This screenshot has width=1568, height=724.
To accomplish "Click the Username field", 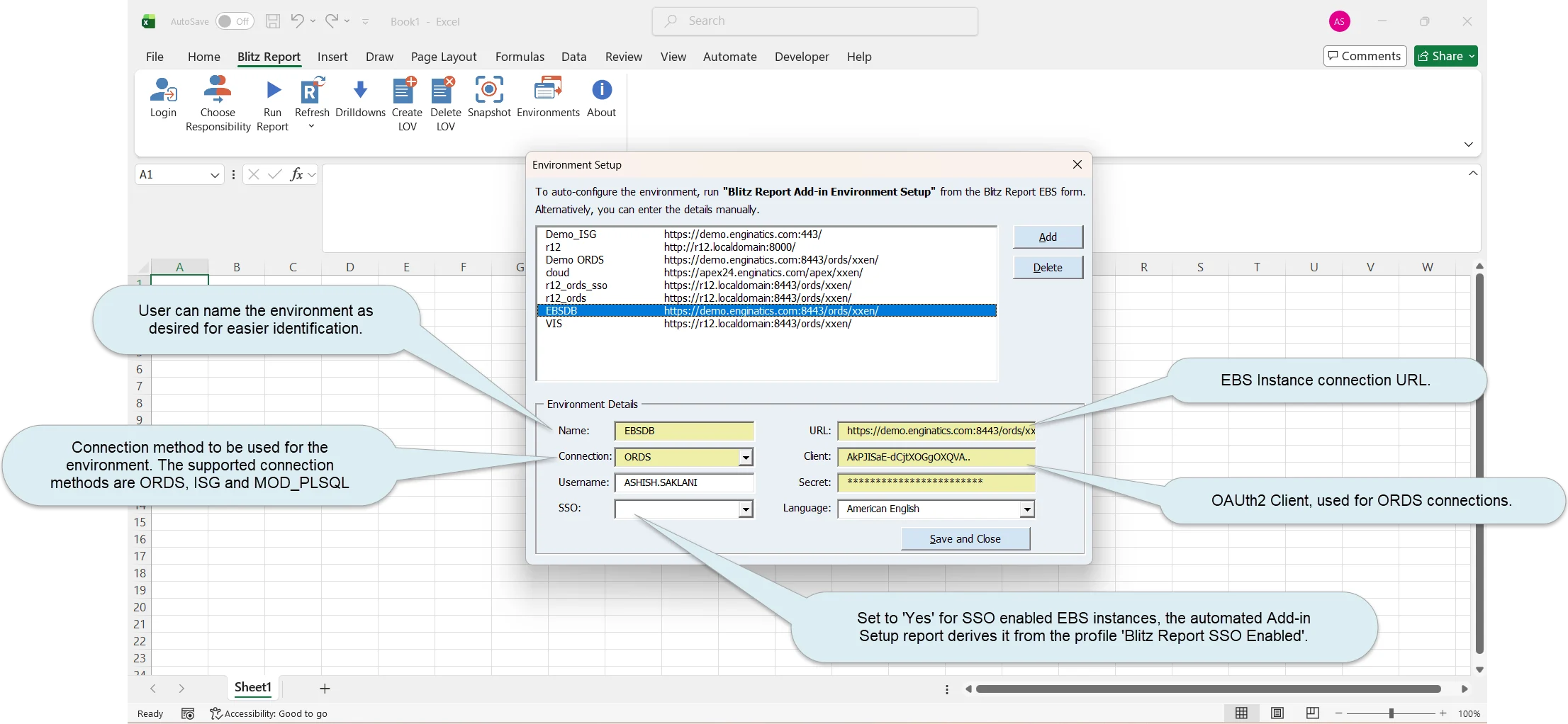I will tap(684, 482).
